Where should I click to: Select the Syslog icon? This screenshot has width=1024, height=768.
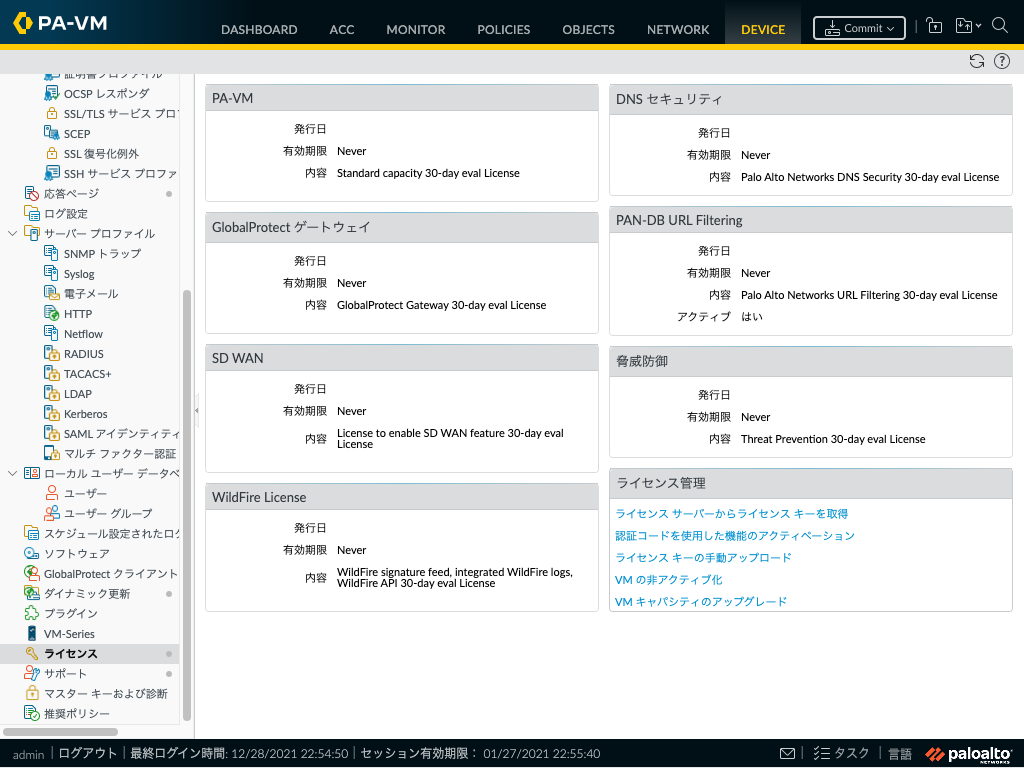52,273
